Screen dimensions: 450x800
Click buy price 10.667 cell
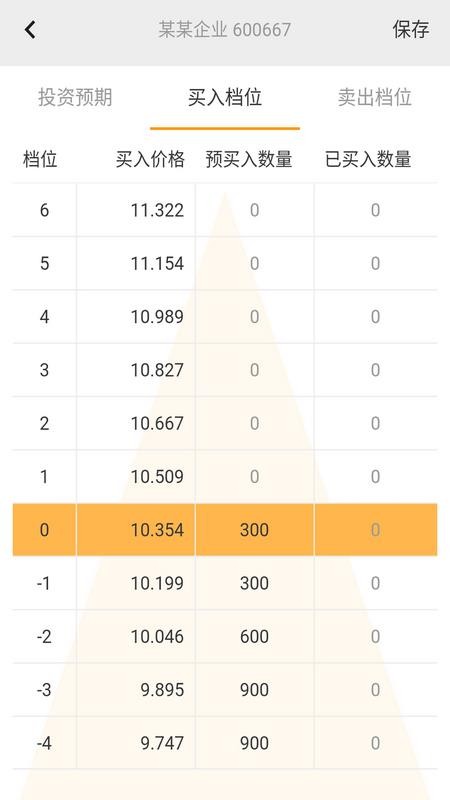point(136,423)
